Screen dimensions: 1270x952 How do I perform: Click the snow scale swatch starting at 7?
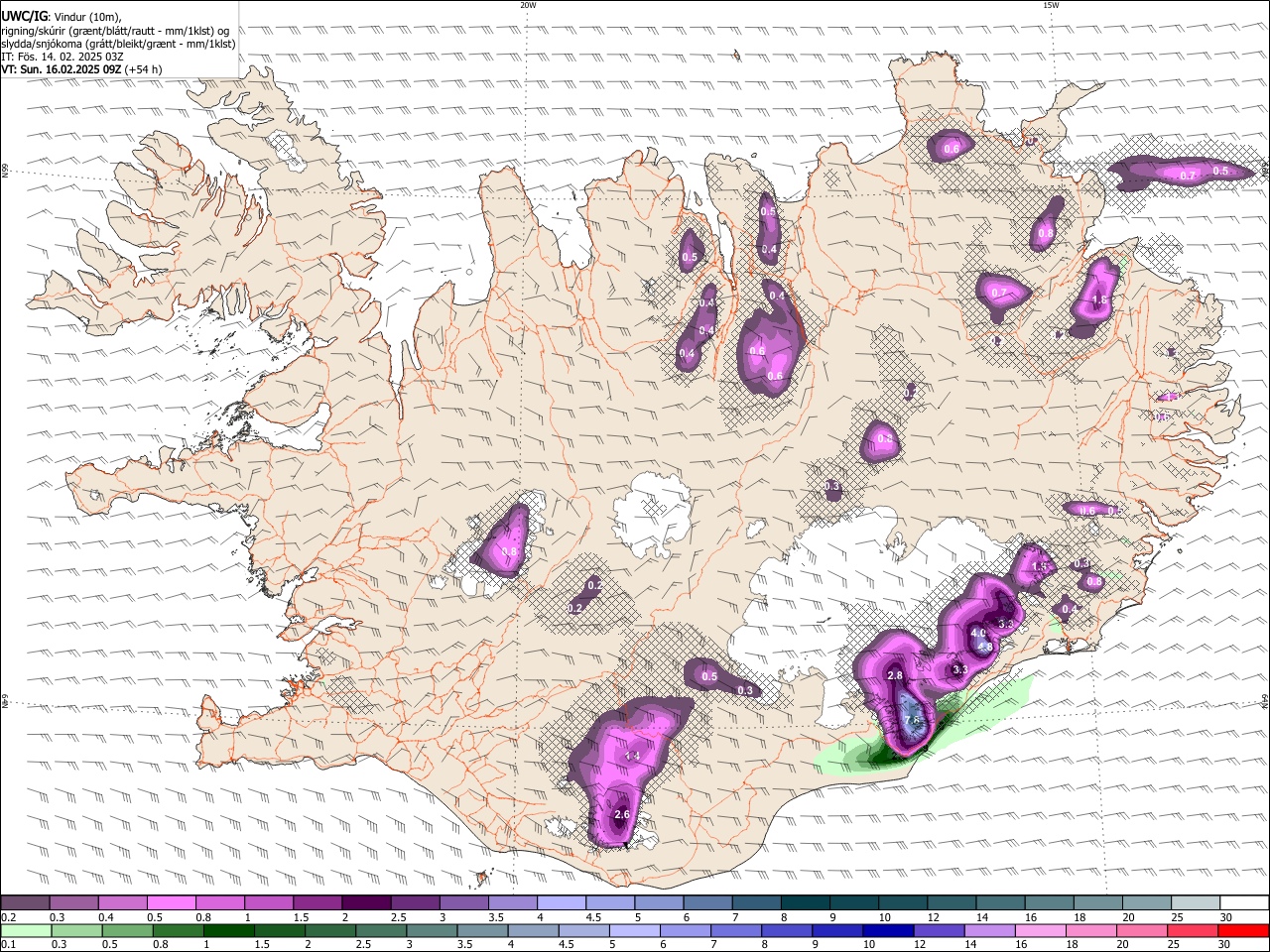pyautogui.click(x=756, y=903)
